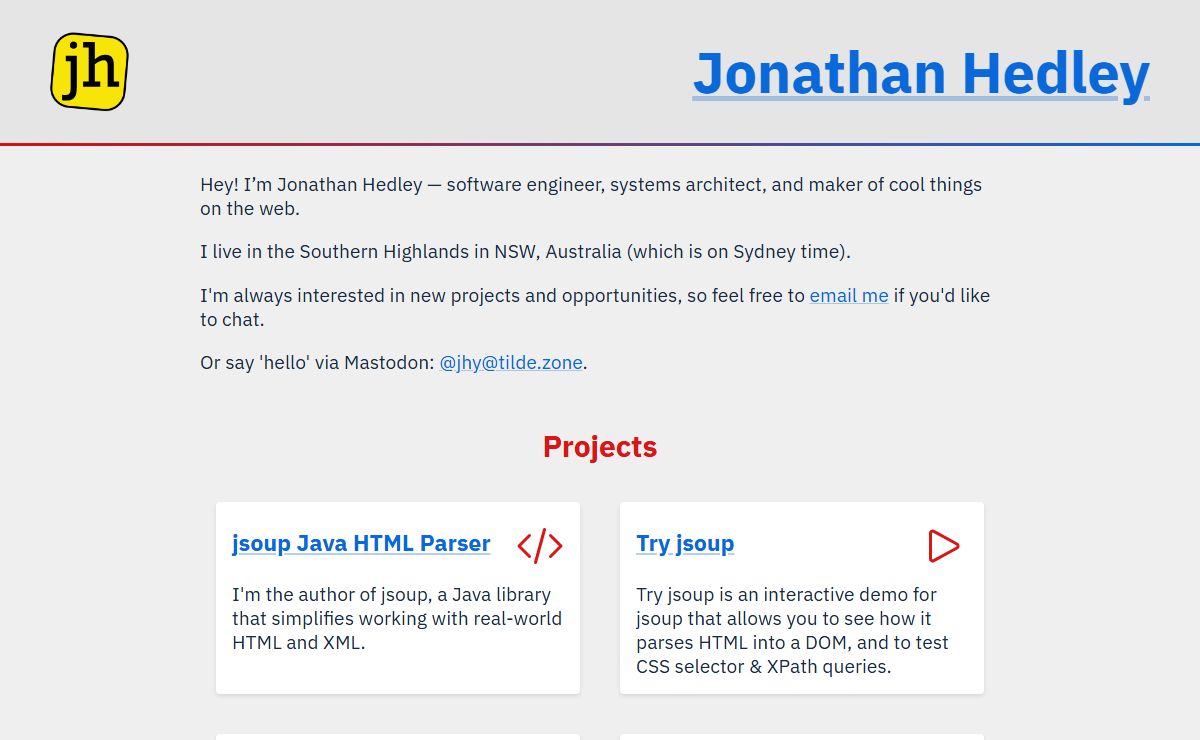Click the jsoup Java library description text

(x=397, y=619)
